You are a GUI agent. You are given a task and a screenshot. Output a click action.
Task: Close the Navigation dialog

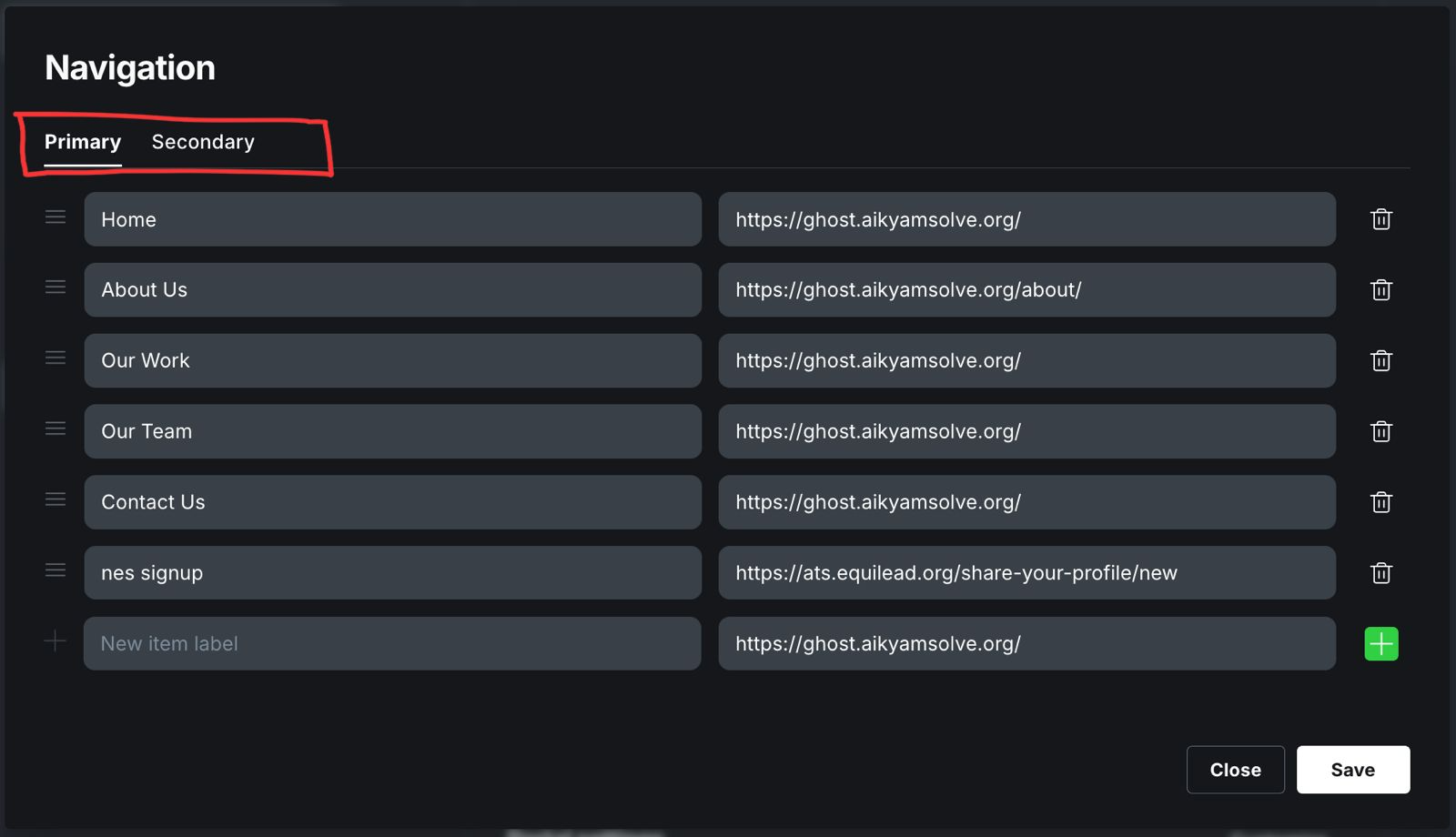(1235, 770)
